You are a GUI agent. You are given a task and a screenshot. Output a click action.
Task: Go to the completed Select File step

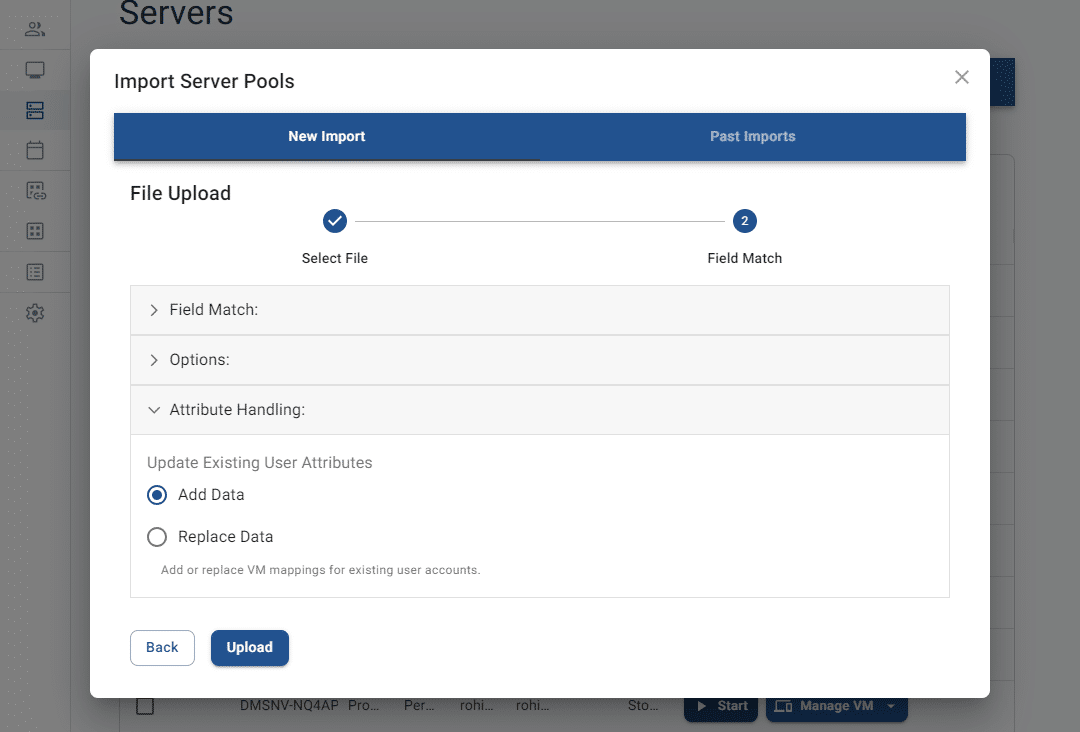(335, 221)
